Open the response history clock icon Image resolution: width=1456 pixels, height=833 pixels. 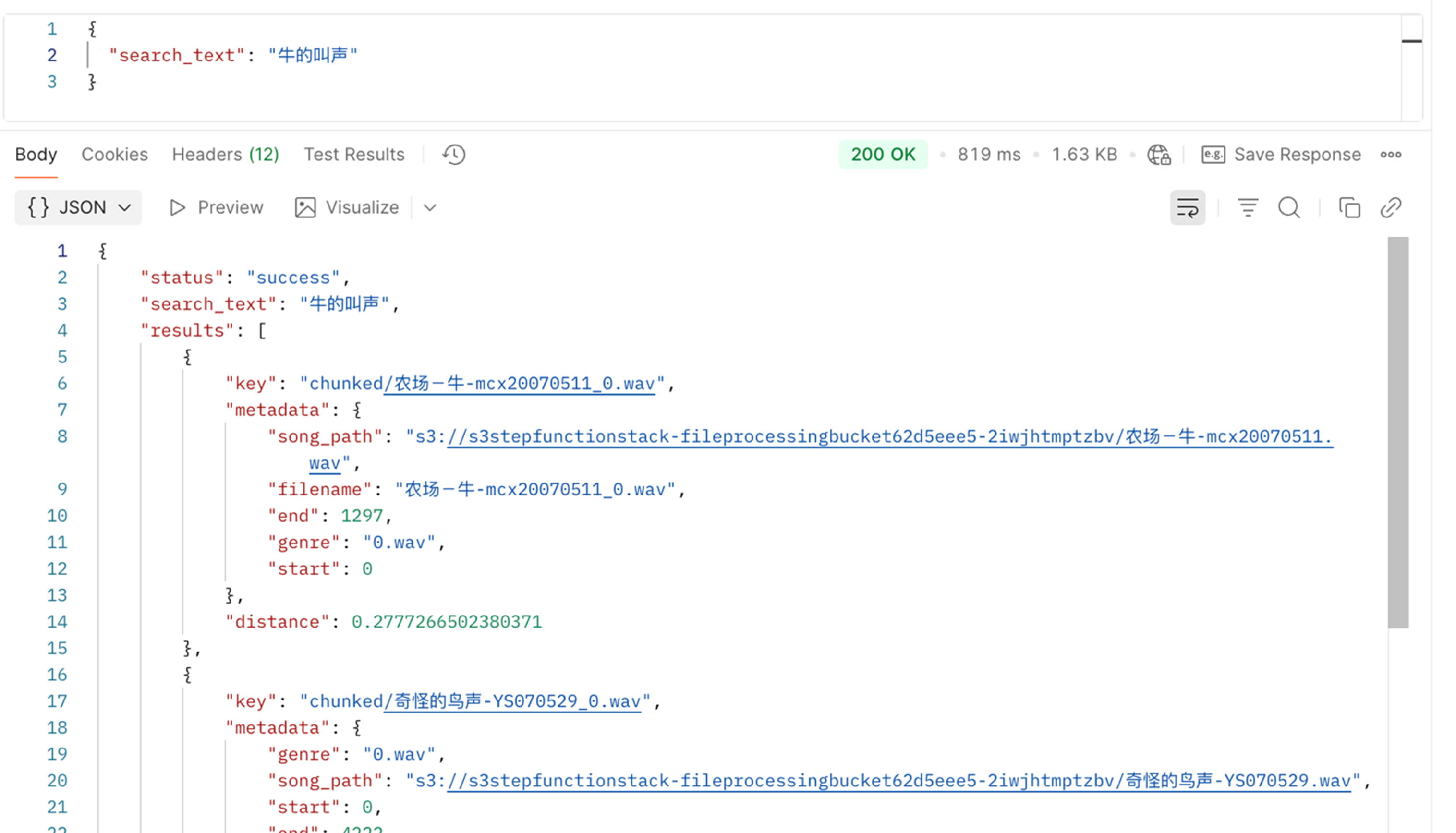pyautogui.click(x=454, y=155)
